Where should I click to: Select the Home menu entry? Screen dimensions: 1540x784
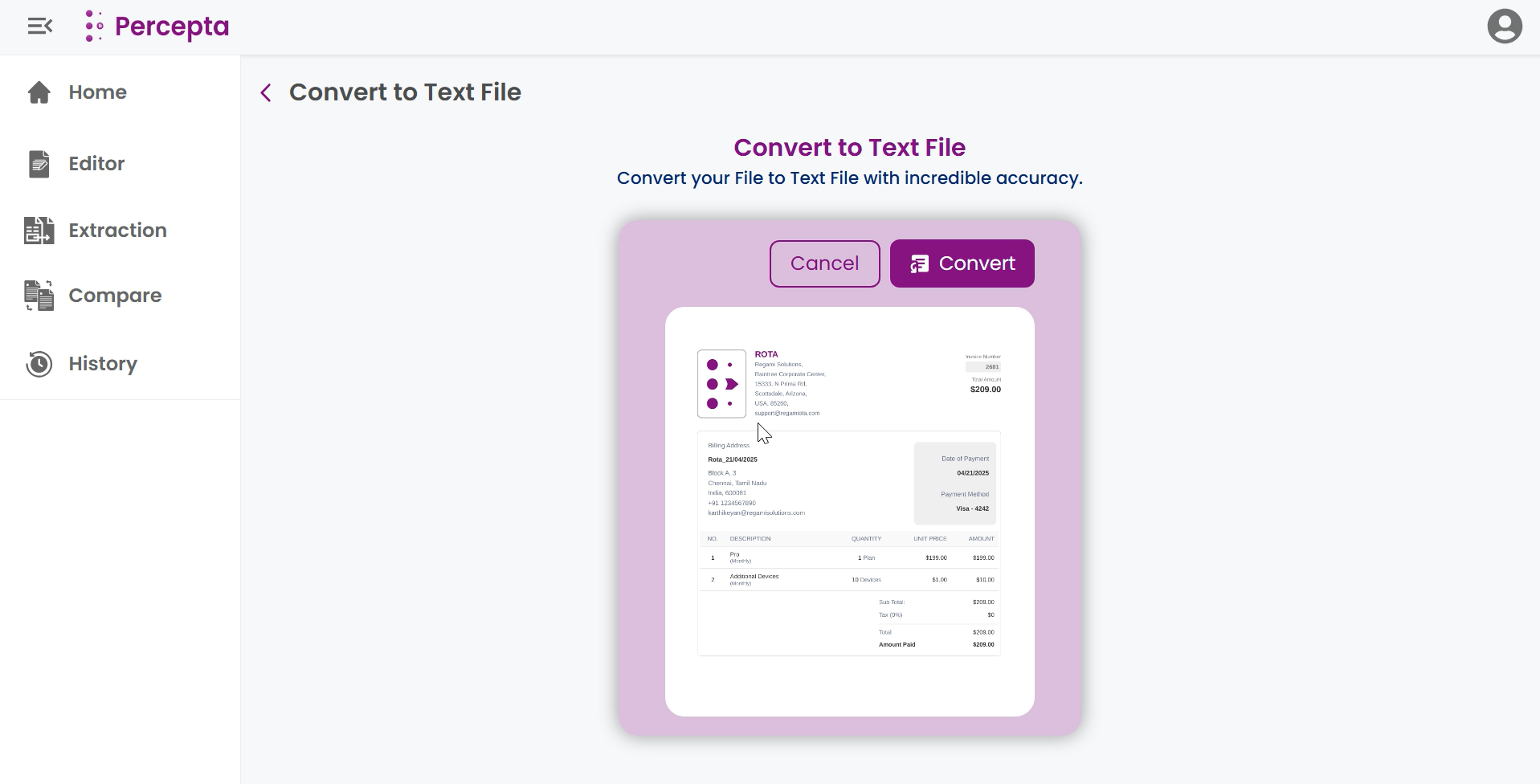click(x=97, y=92)
